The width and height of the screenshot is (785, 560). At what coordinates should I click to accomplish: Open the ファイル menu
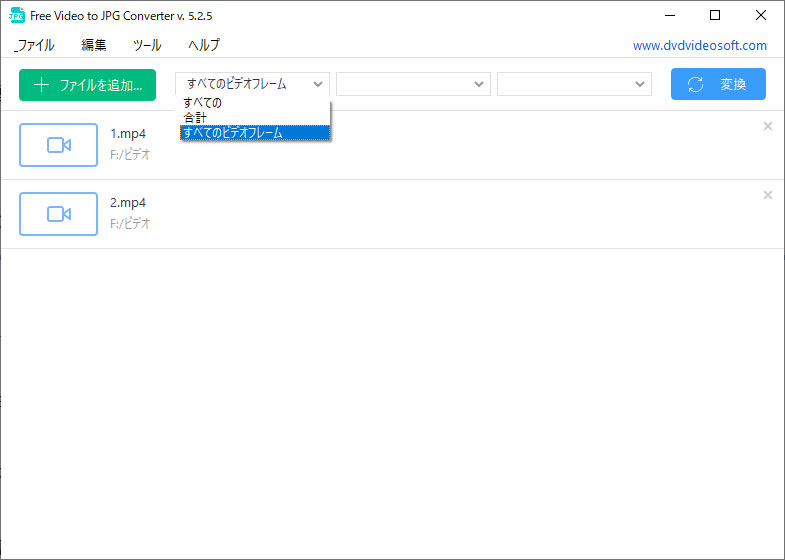[35, 45]
